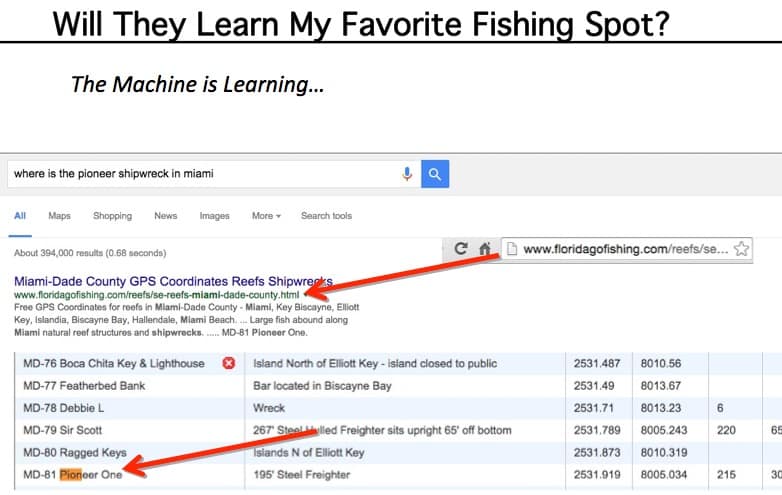Click latitude value 2531.919

coord(597,475)
